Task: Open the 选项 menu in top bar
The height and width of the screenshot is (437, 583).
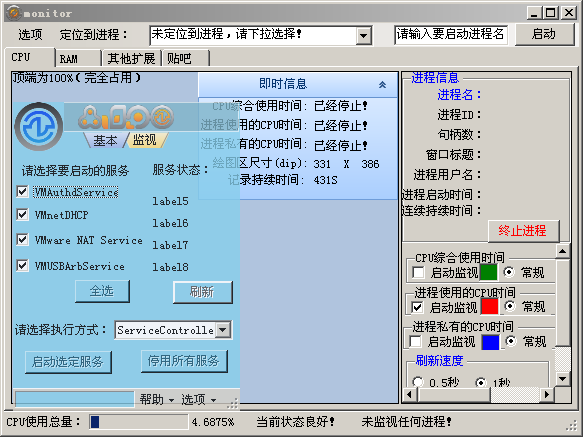Action: (30, 35)
